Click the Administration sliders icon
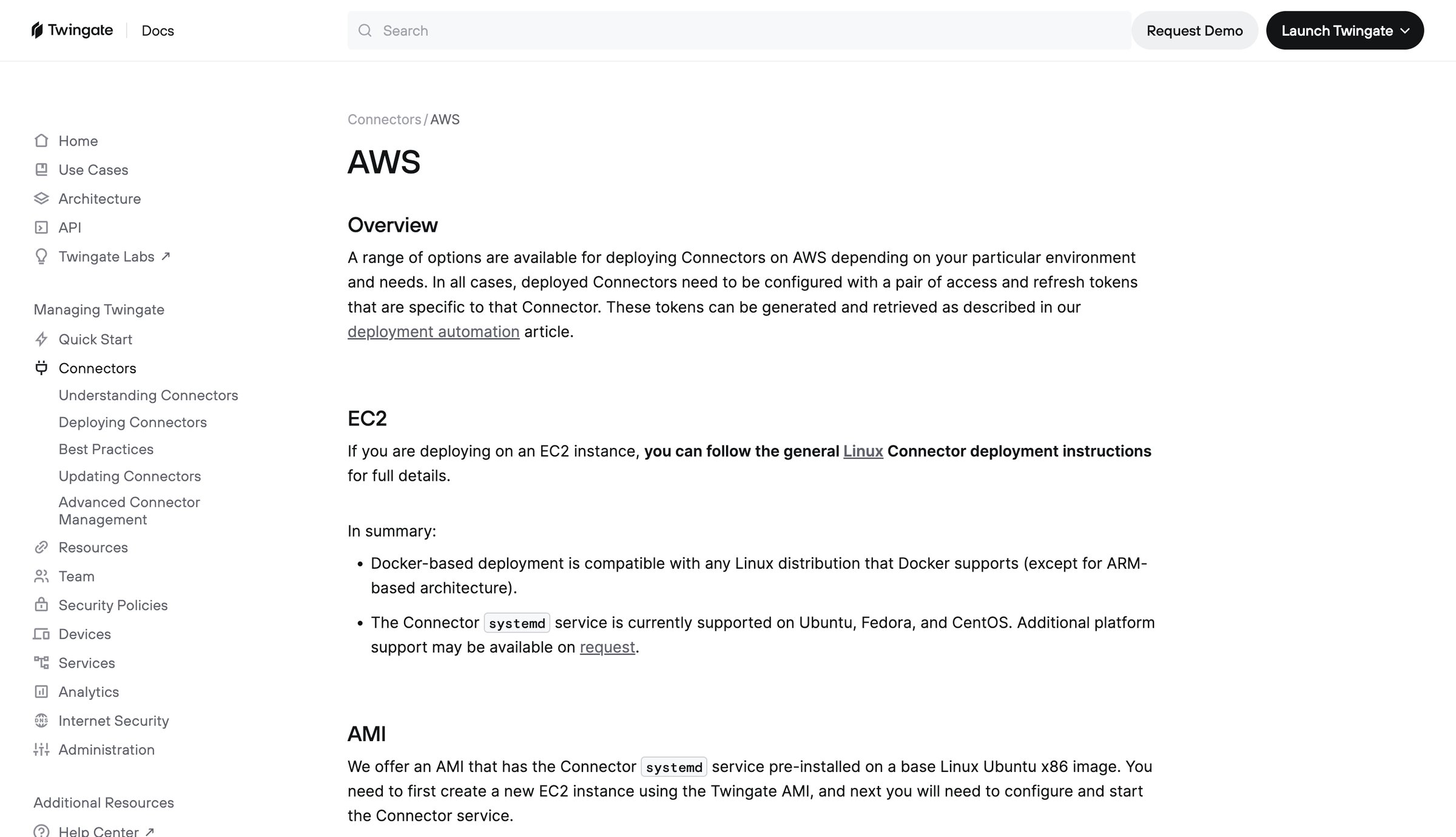This screenshot has height=837, width=1456. 41,750
